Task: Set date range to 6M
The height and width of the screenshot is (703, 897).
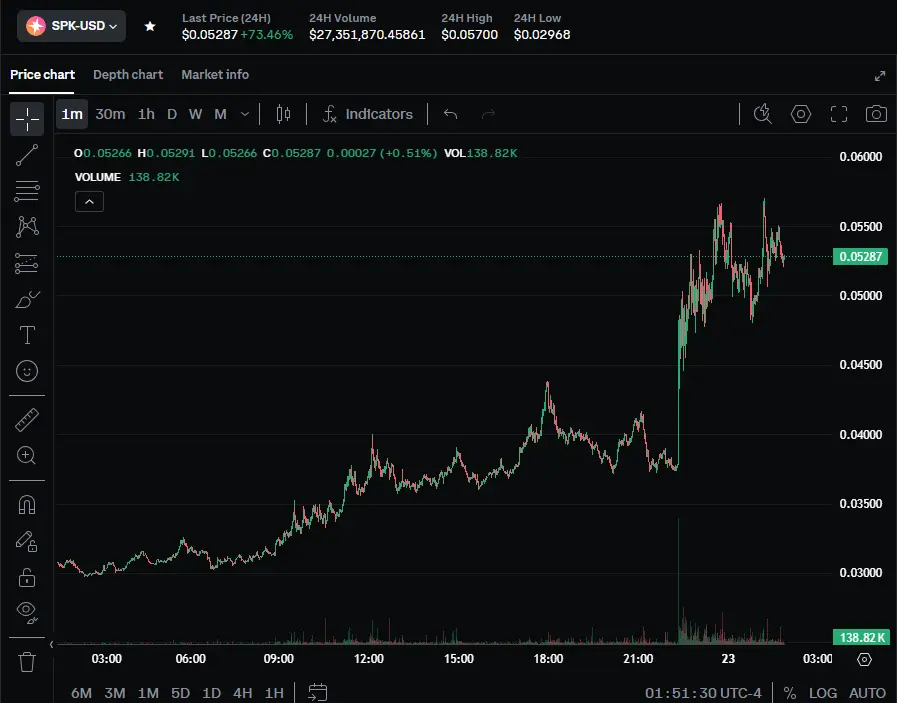Action: pos(81,693)
